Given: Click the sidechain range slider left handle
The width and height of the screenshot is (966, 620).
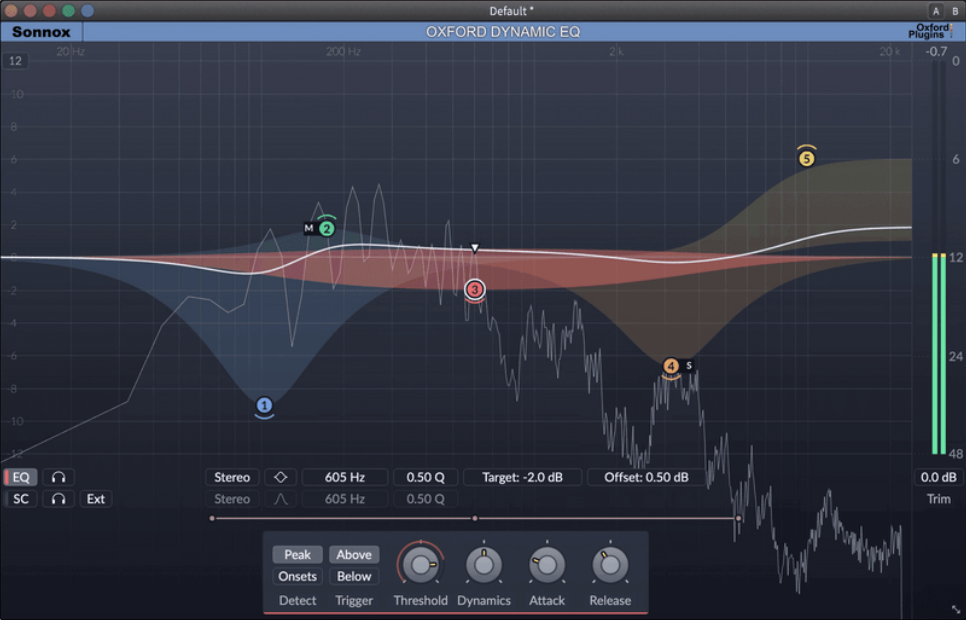Looking at the screenshot, I should (x=212, y=518).
